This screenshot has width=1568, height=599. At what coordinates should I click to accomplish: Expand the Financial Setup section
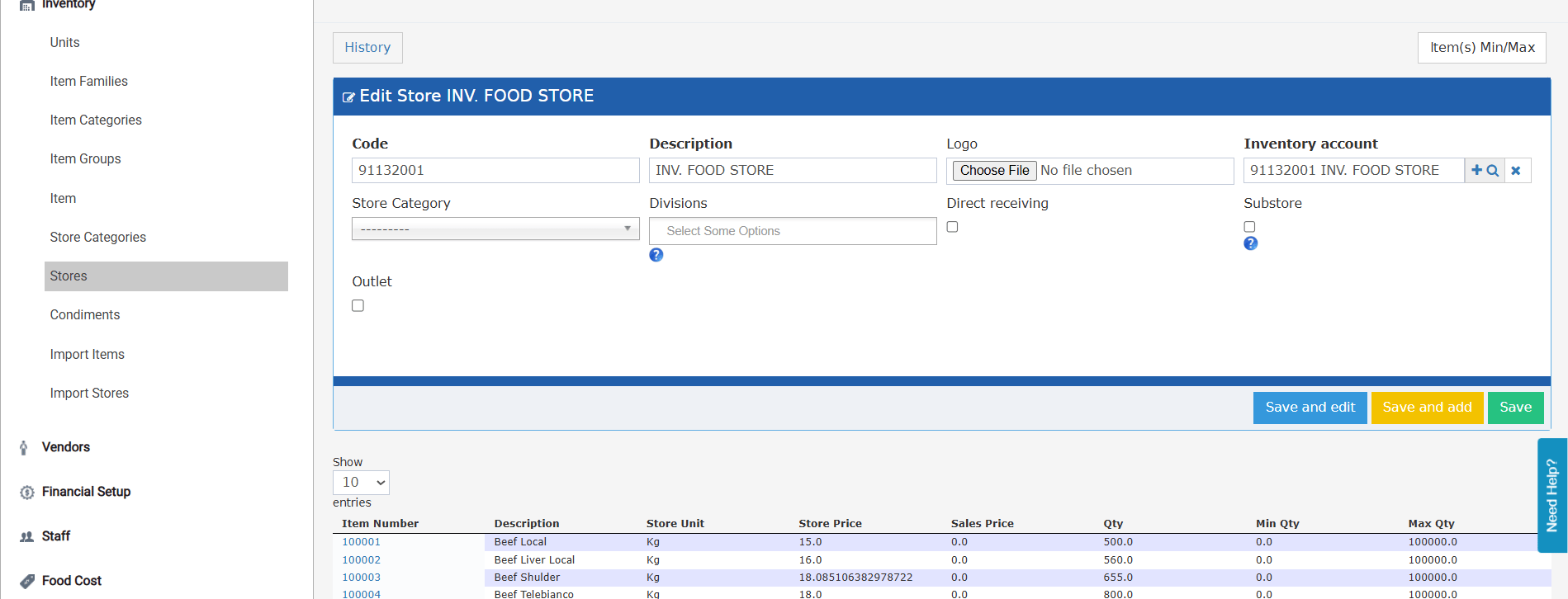tap(87, 492)
